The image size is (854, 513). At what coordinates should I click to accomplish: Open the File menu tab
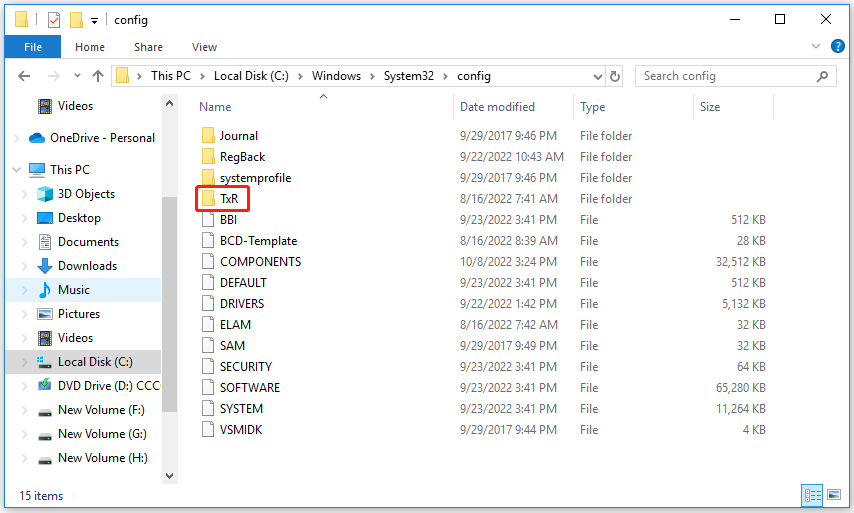tap(33, 47)
